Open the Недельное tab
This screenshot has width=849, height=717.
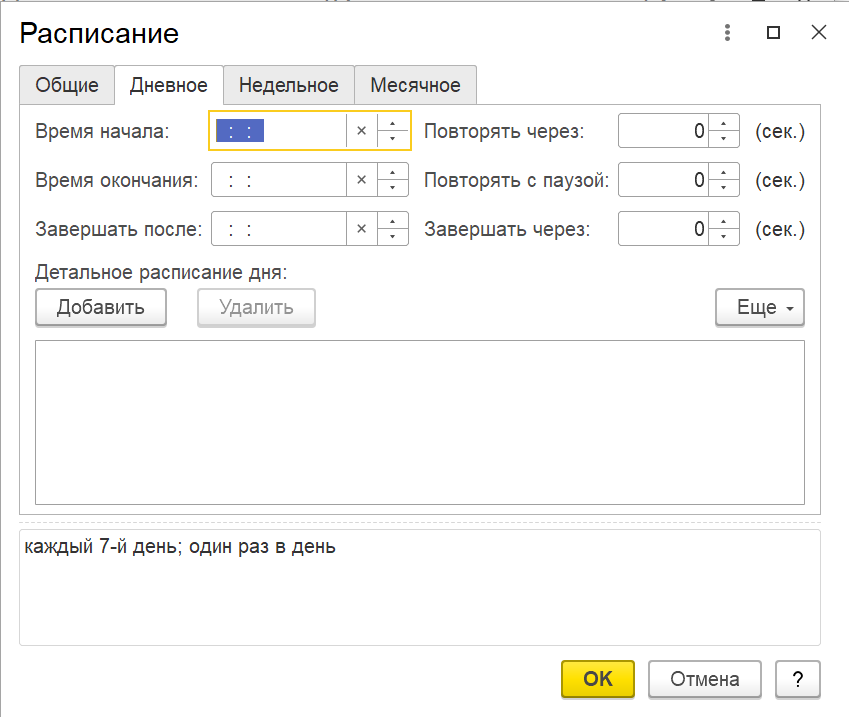click(289, 85)
